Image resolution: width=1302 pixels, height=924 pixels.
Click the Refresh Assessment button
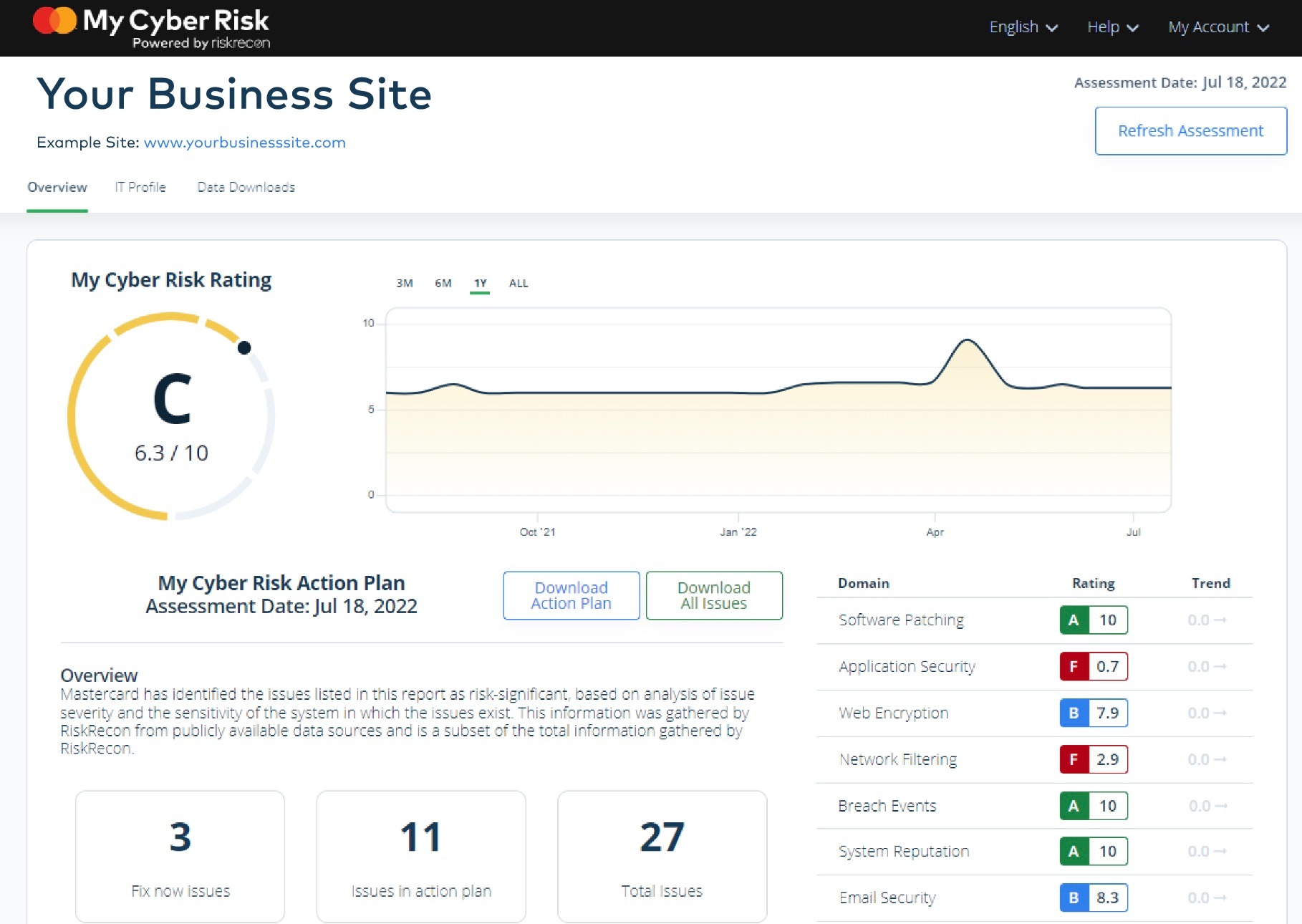[x=1191, y=130]
